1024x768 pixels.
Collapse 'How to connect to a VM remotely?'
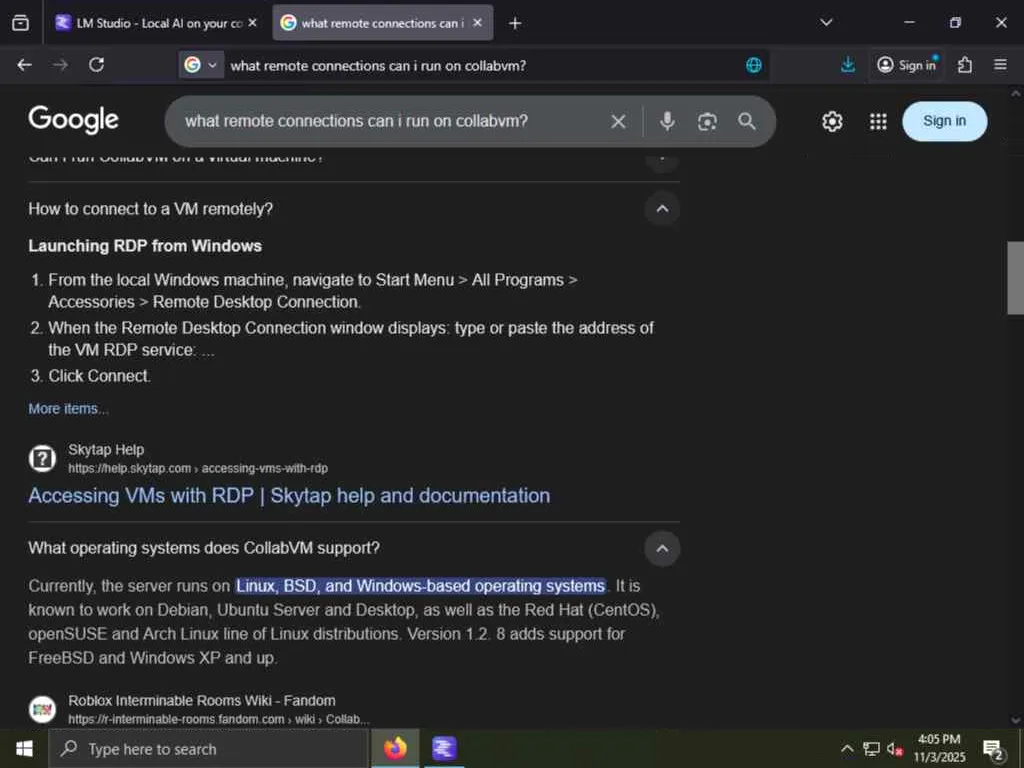coord(662,209)
